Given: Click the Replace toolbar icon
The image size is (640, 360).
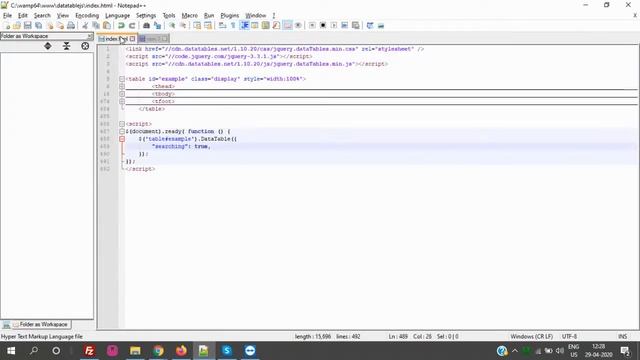Looking at the screenshot, I should (157, 25).
